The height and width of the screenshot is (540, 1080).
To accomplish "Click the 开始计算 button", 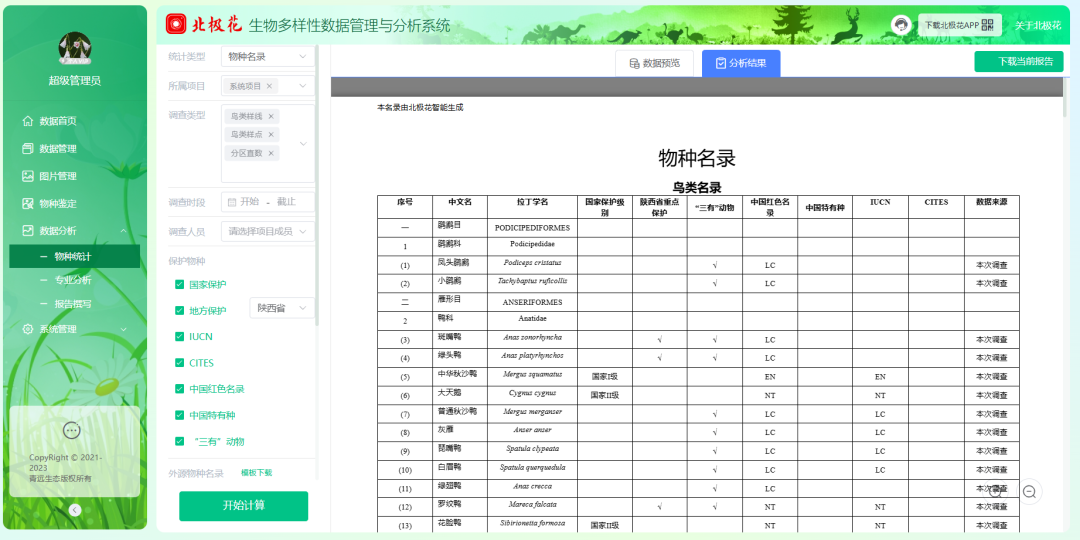I will (x=244, y=506).
